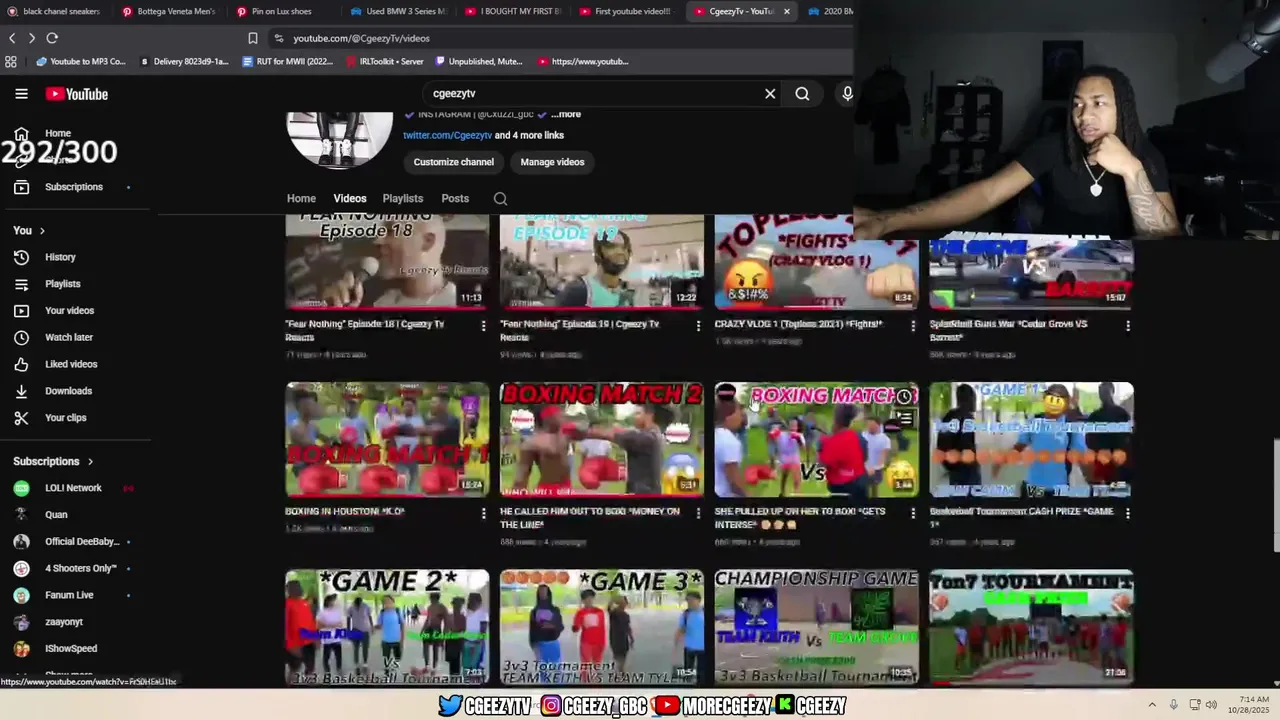Click the YouTube logo
Image resolution: width=1280 pixels, height=720 pixels.
pyautogui.click(x=76, y=94)
